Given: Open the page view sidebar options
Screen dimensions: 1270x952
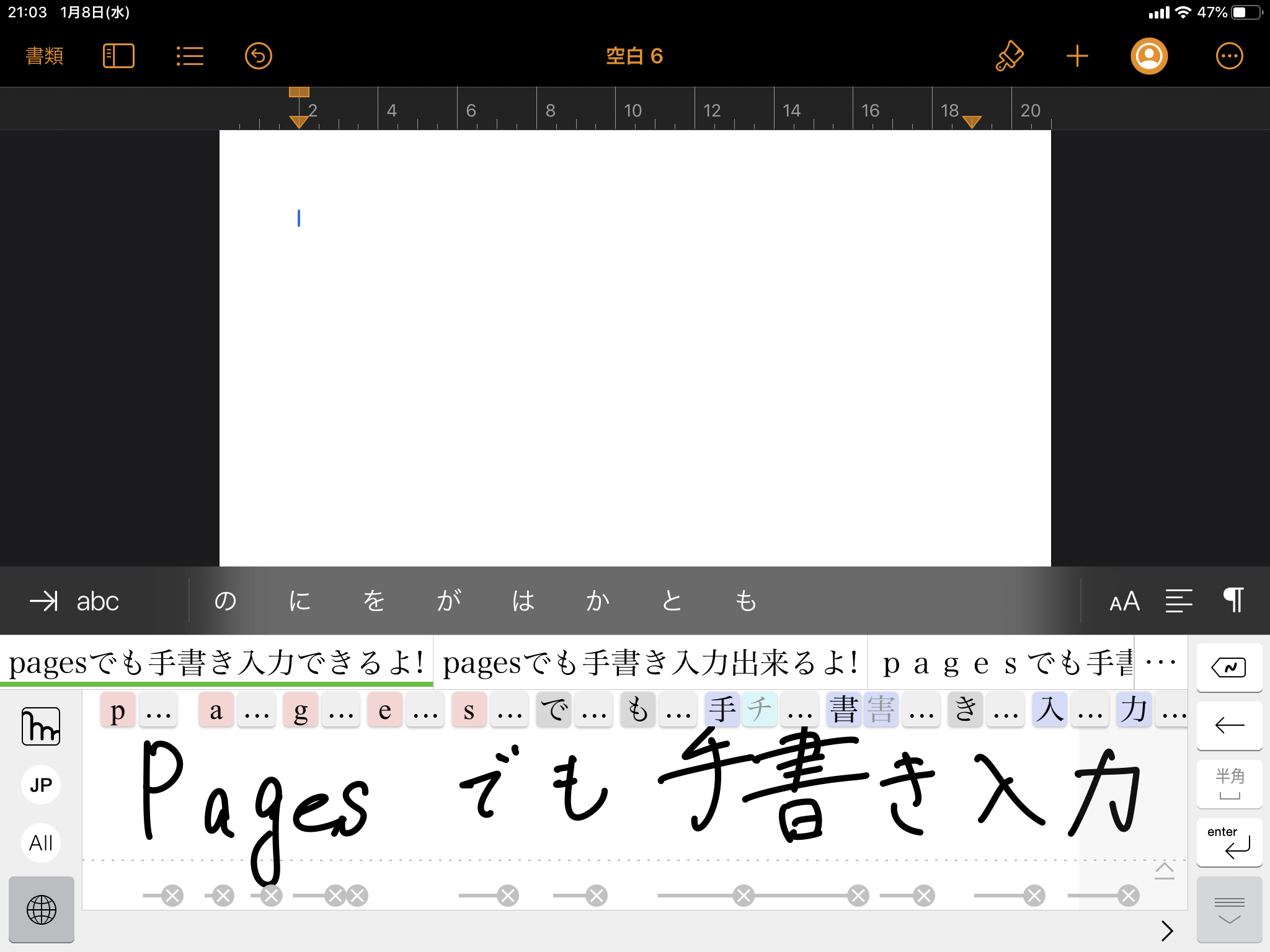Looking at the screenshot, I should coord(118,56).
